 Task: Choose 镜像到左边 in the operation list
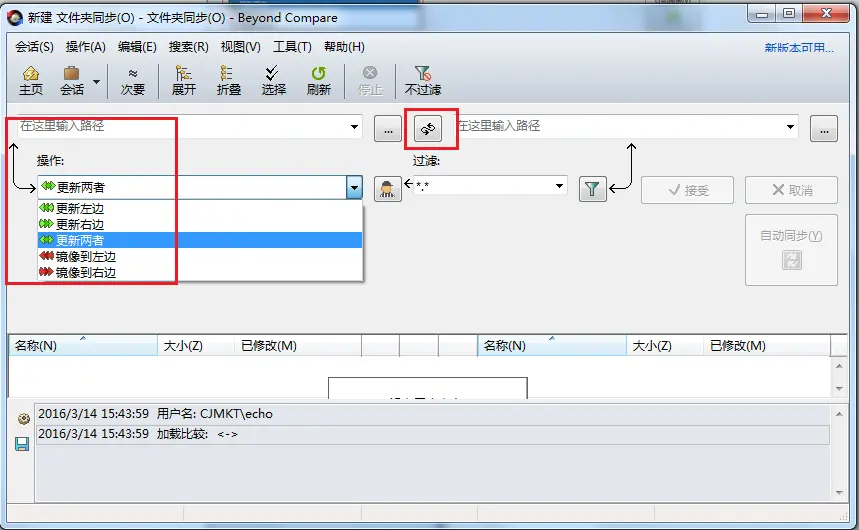pos(200,257)
